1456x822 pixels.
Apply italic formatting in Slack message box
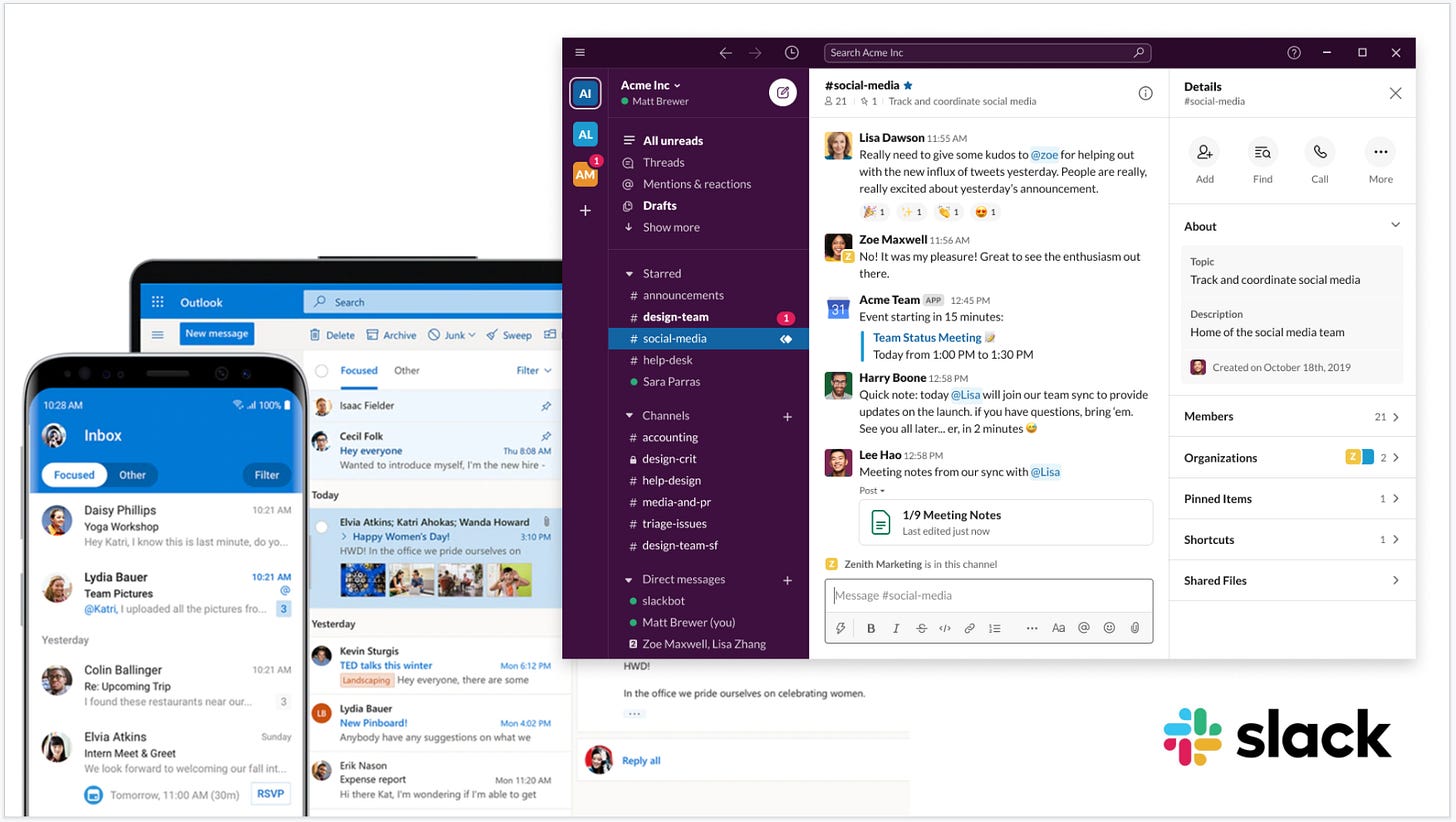896,628
